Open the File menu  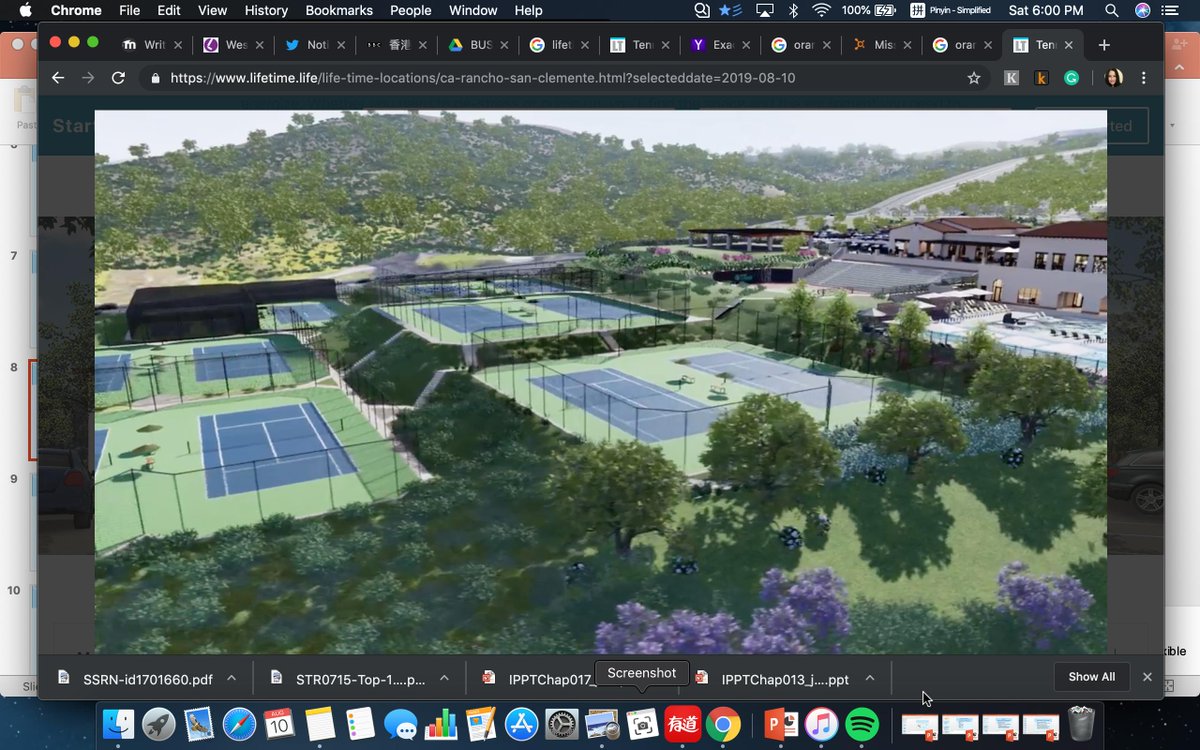(x=129, y=10)
